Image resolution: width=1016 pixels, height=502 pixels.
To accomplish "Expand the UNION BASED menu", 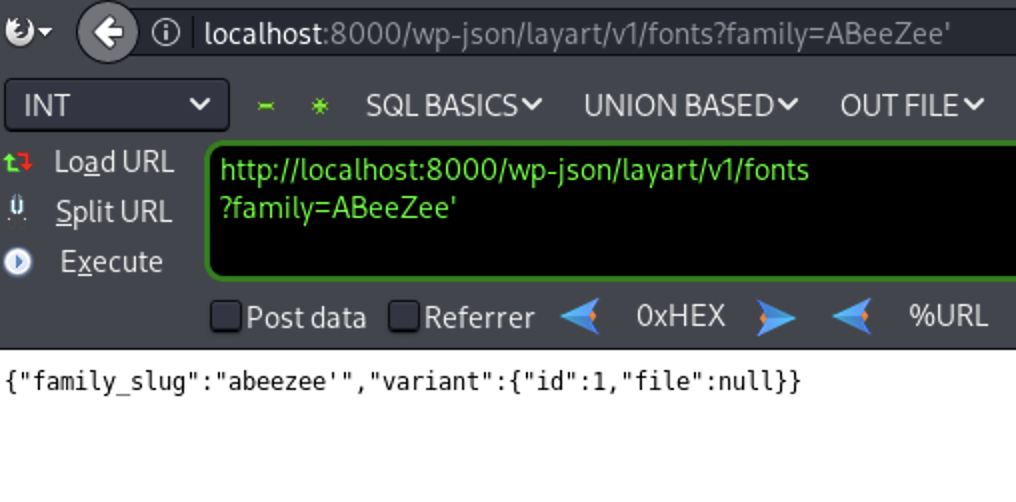I will point(691,106).
